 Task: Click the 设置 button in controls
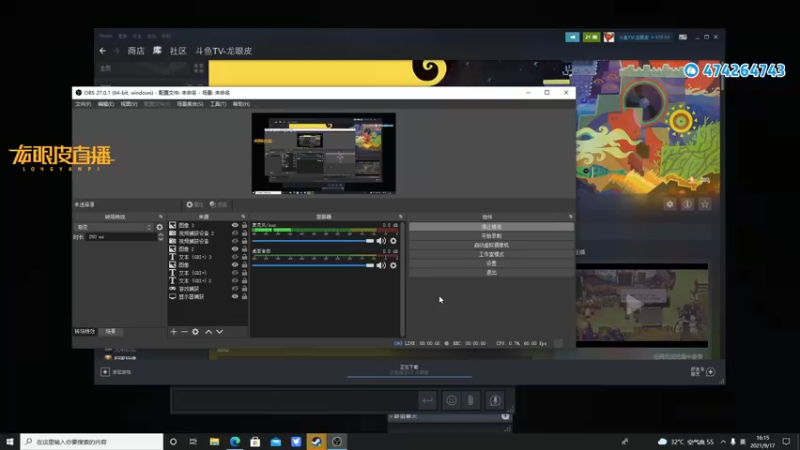[491, 263]
